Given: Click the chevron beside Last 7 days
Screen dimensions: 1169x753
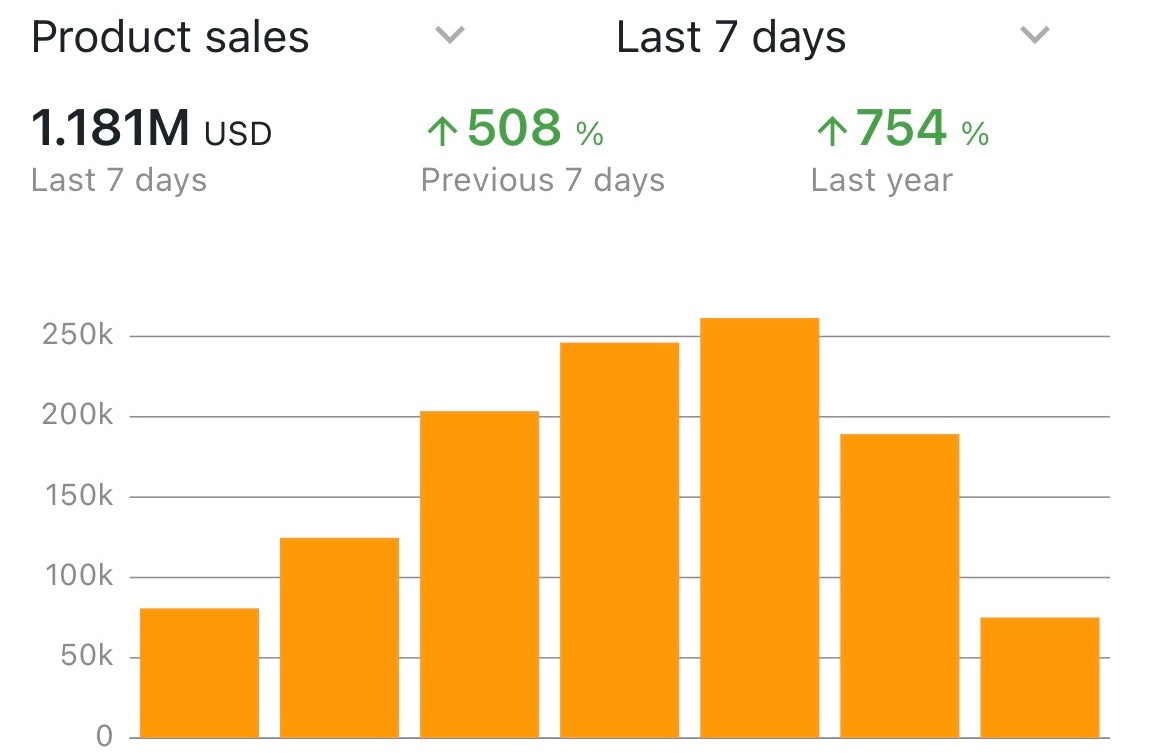Looking at the screenshot, I should [1034, 34].
